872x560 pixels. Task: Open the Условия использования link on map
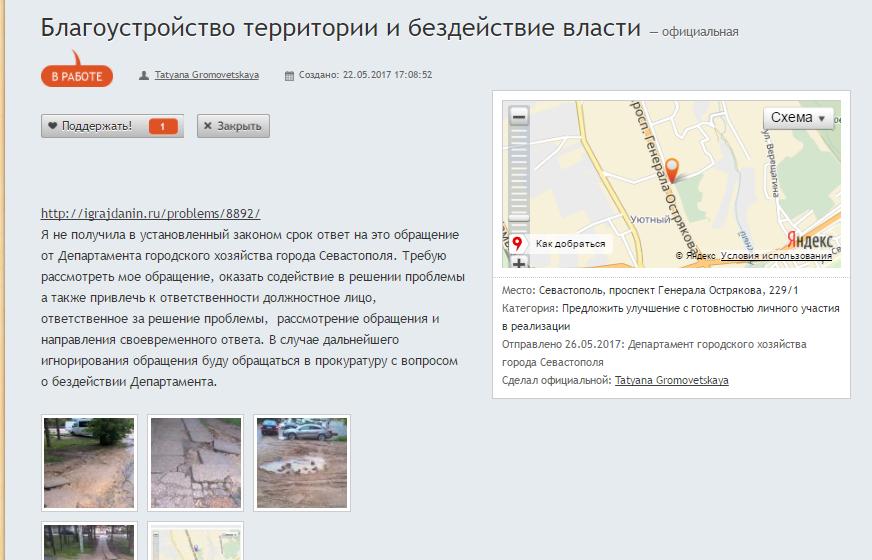point(776,256)
